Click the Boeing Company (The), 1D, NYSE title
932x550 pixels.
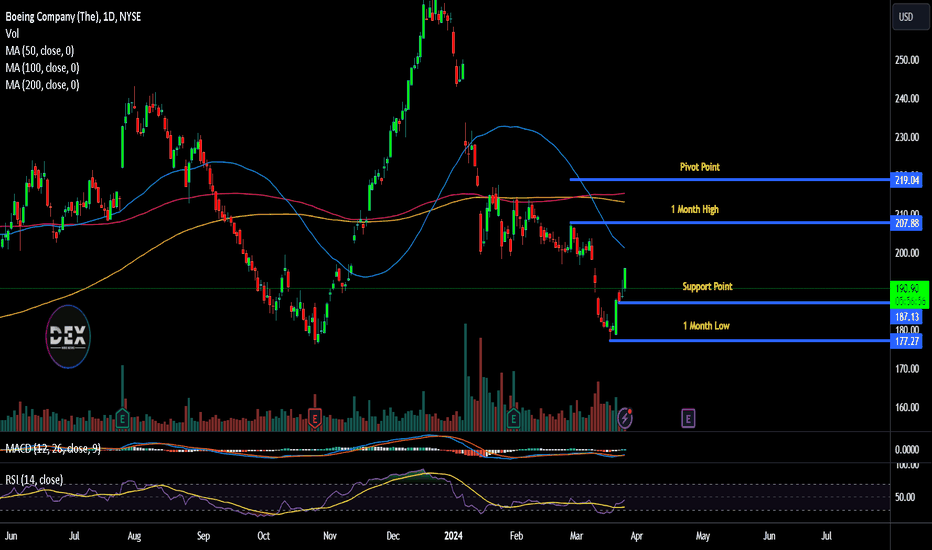click(73, 17)
